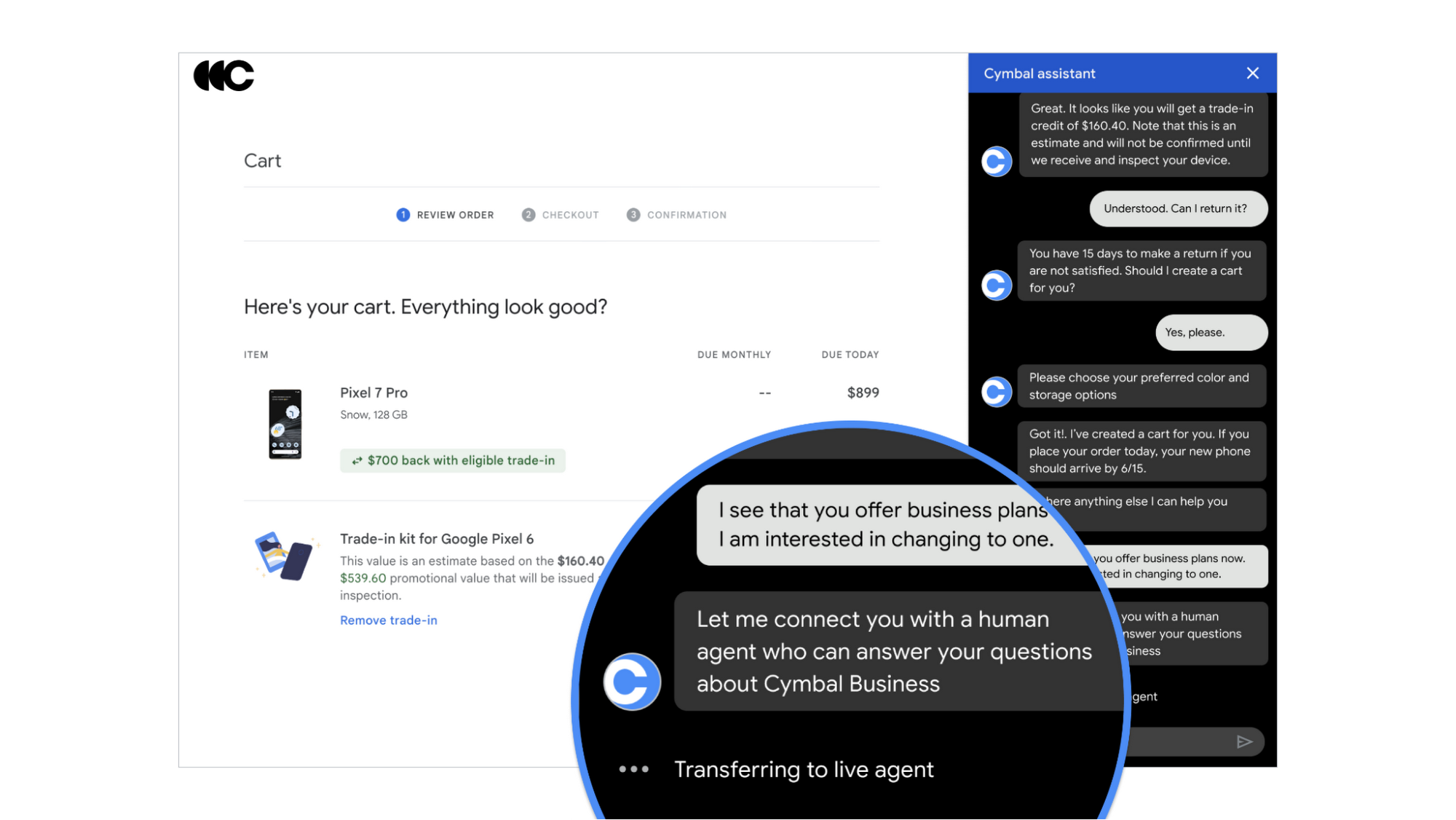Select the Review Order step tab
Viewport: 1456px width, 820px height.
coord(446,215)
